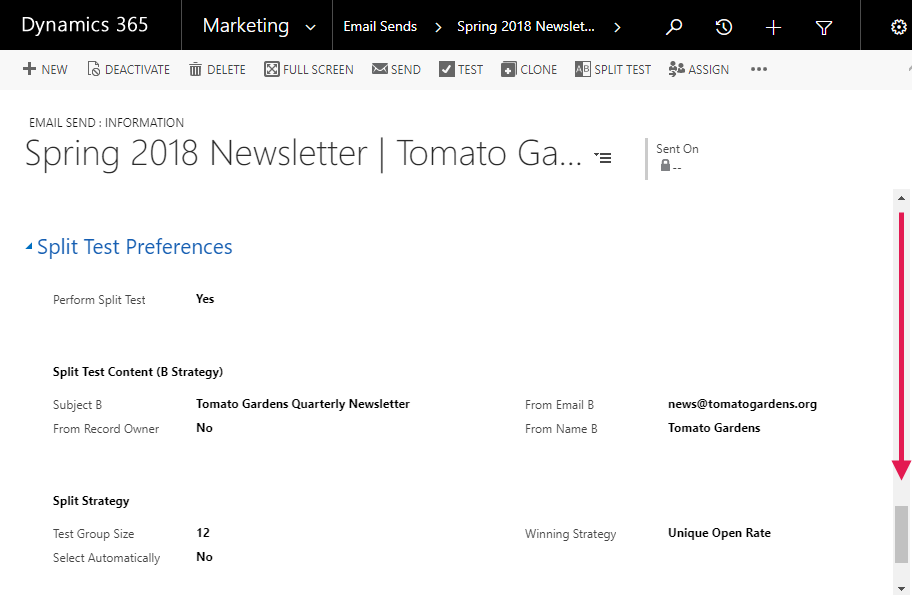The height and width of the screenshot is (595, 912).
Task: Toggle From Record Owner value No
Action: [x=204, y=428]
